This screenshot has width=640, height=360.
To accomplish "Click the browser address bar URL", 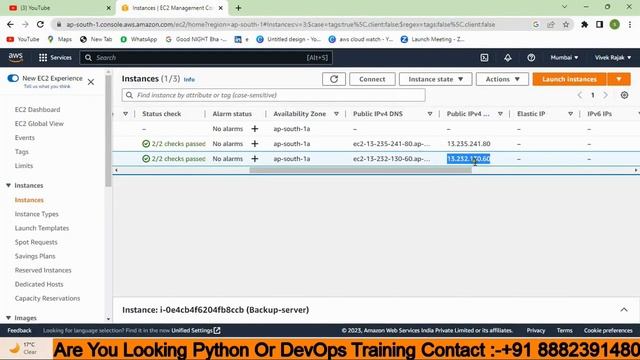I will pos(281,24).
